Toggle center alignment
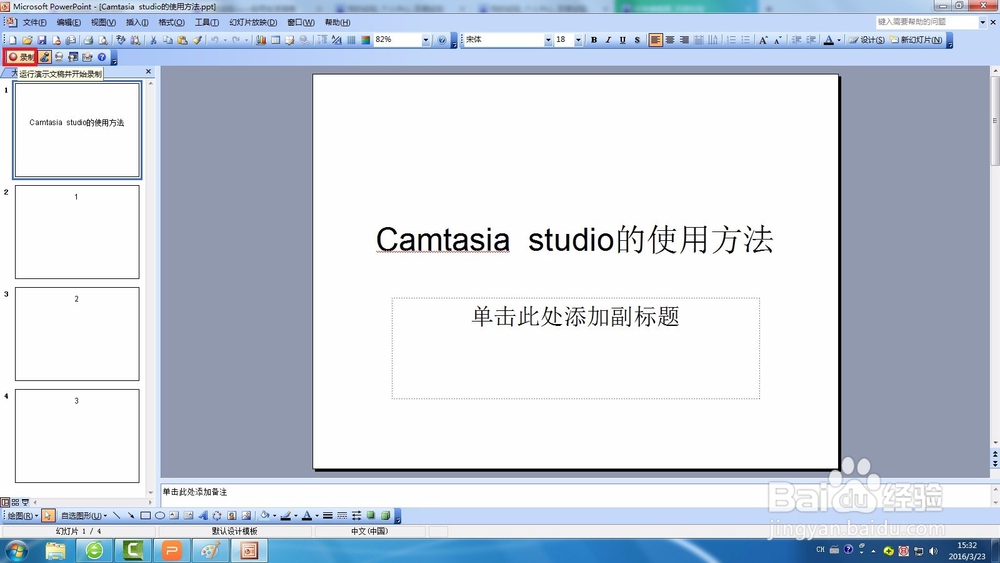This screenshot has height=563, width=1000. point(670,40)
